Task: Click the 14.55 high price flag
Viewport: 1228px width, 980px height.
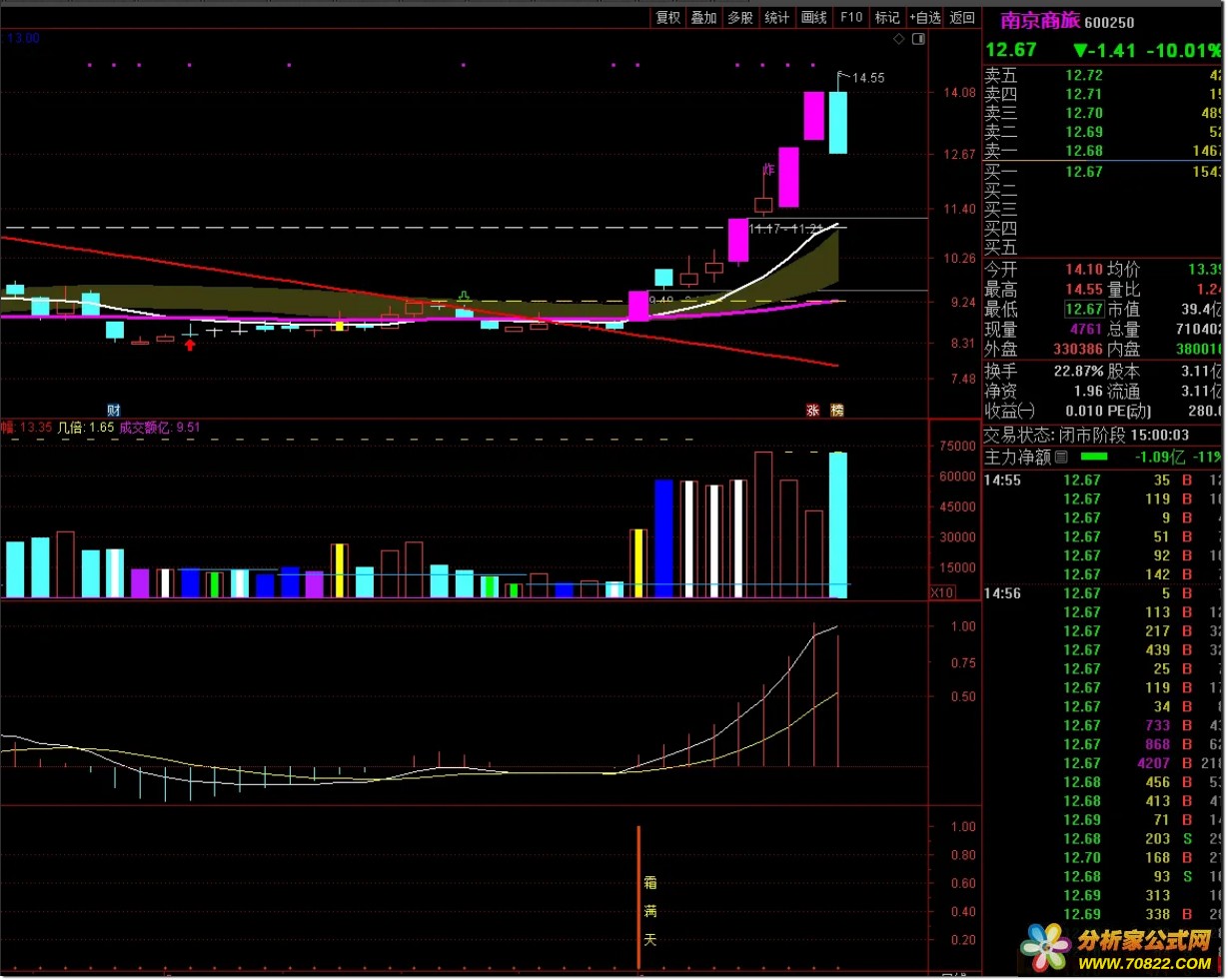Action: coord(867,77)
